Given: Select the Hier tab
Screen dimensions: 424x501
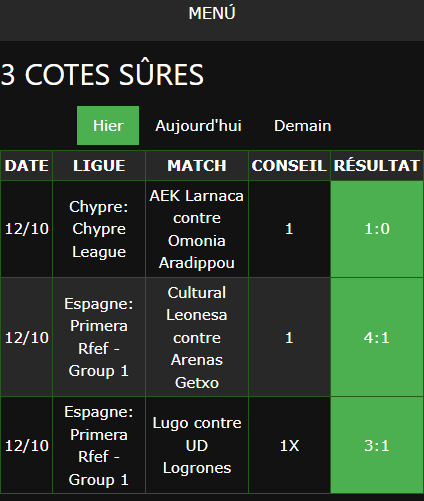Looking at the screenshot, I should pyautogui.click(x=108, y=126).
